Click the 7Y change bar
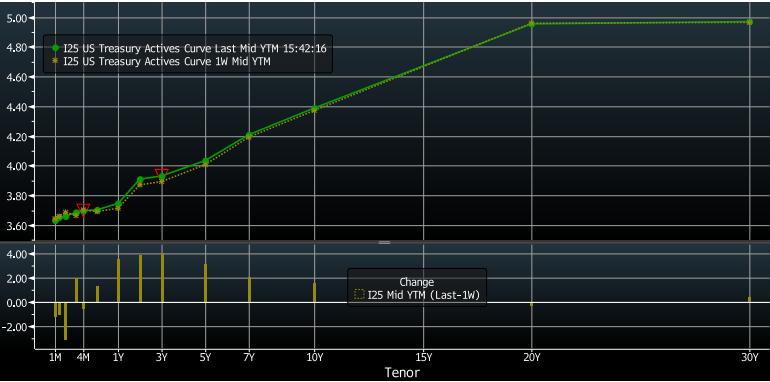Image resolution: width=770 pixels, height=382 pixels. [x=249, y=290]
